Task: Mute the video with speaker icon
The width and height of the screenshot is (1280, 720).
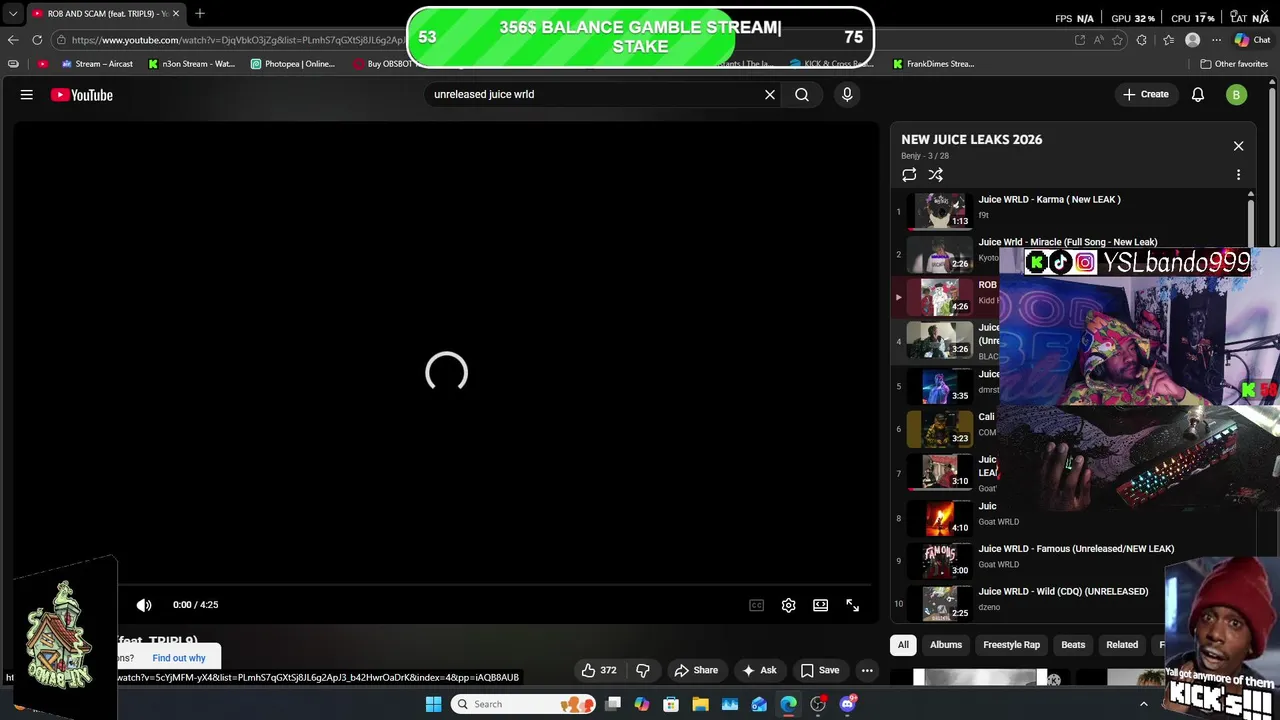Action: 144,605
